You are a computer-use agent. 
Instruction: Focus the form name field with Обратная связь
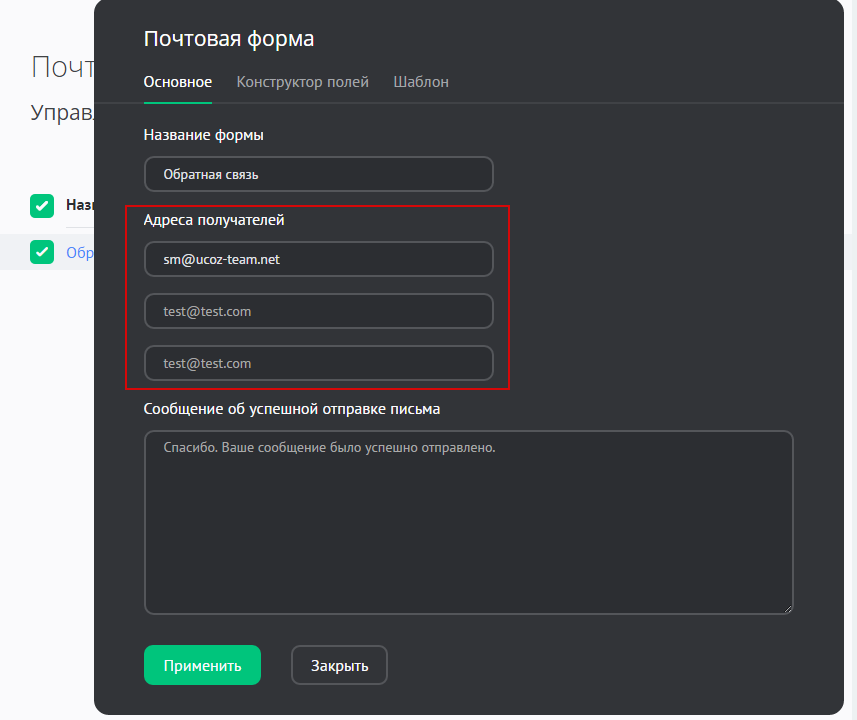point(318,174)
